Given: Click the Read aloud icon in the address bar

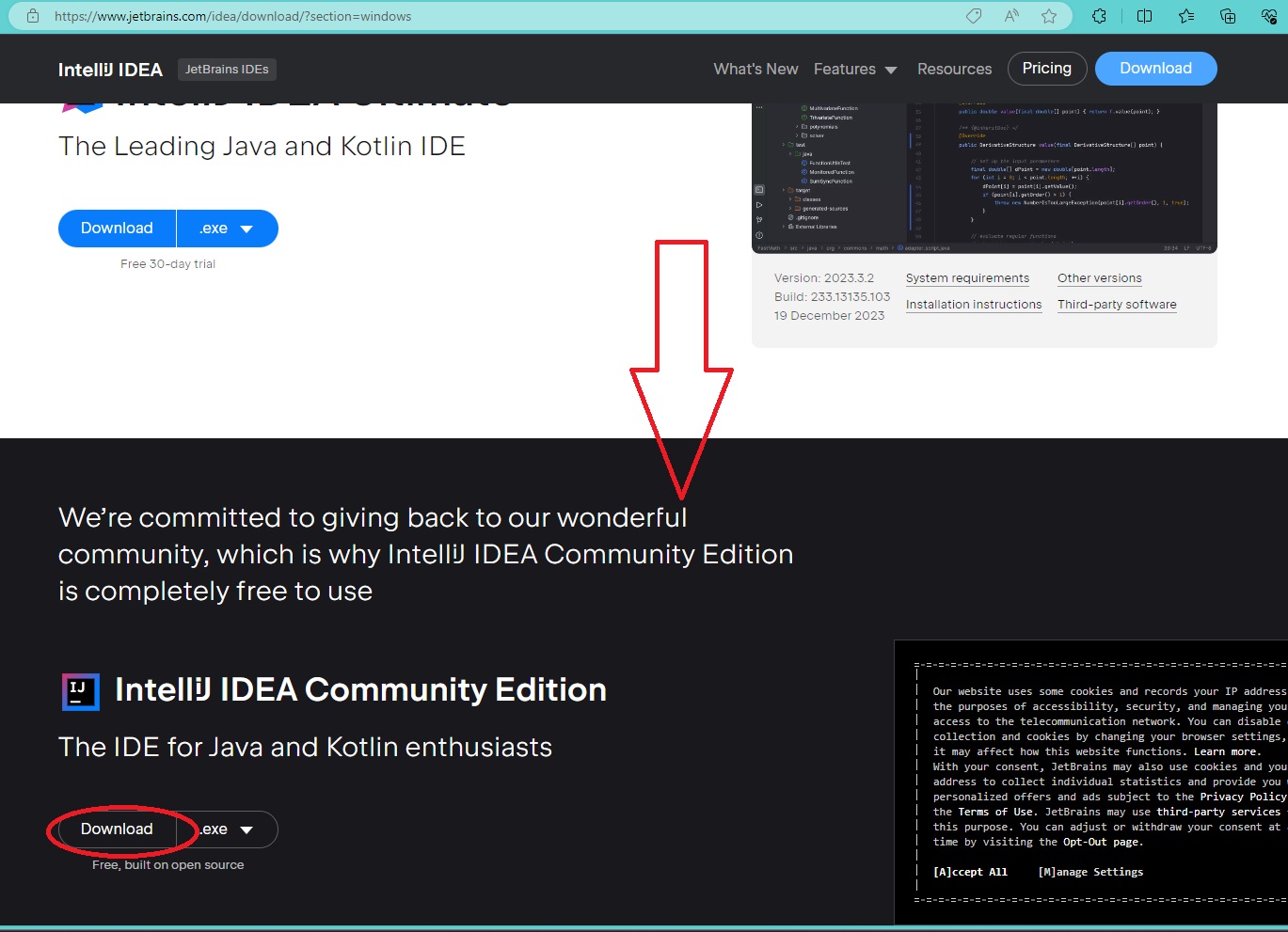Looking at the screenshot, I should coord(1010,16).
